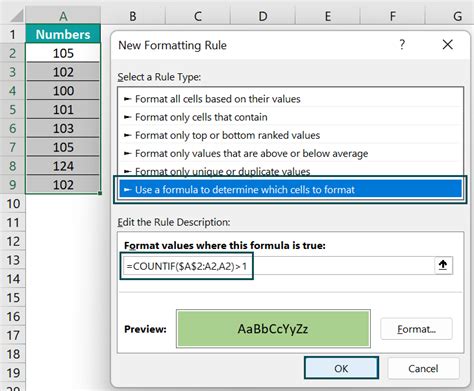This screenshot has width=474, height=391.
Task: Select cell A9 containing 102
Action: tap(63, 185)
